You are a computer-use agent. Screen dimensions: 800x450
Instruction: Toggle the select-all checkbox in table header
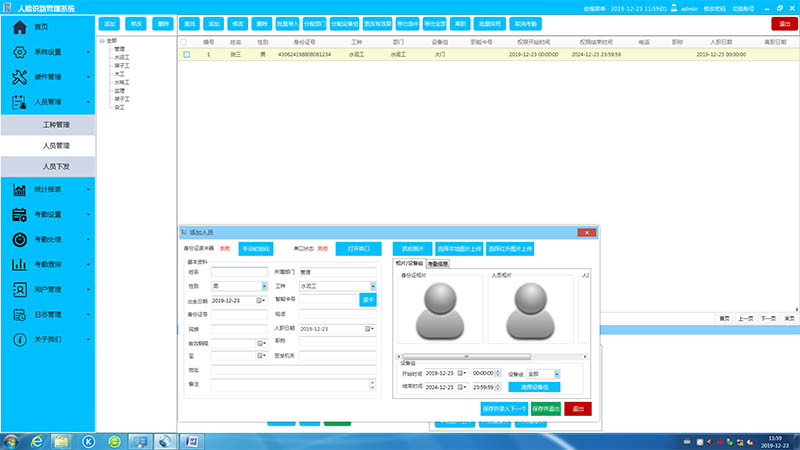pyautogui.click(x=184, y=42)
